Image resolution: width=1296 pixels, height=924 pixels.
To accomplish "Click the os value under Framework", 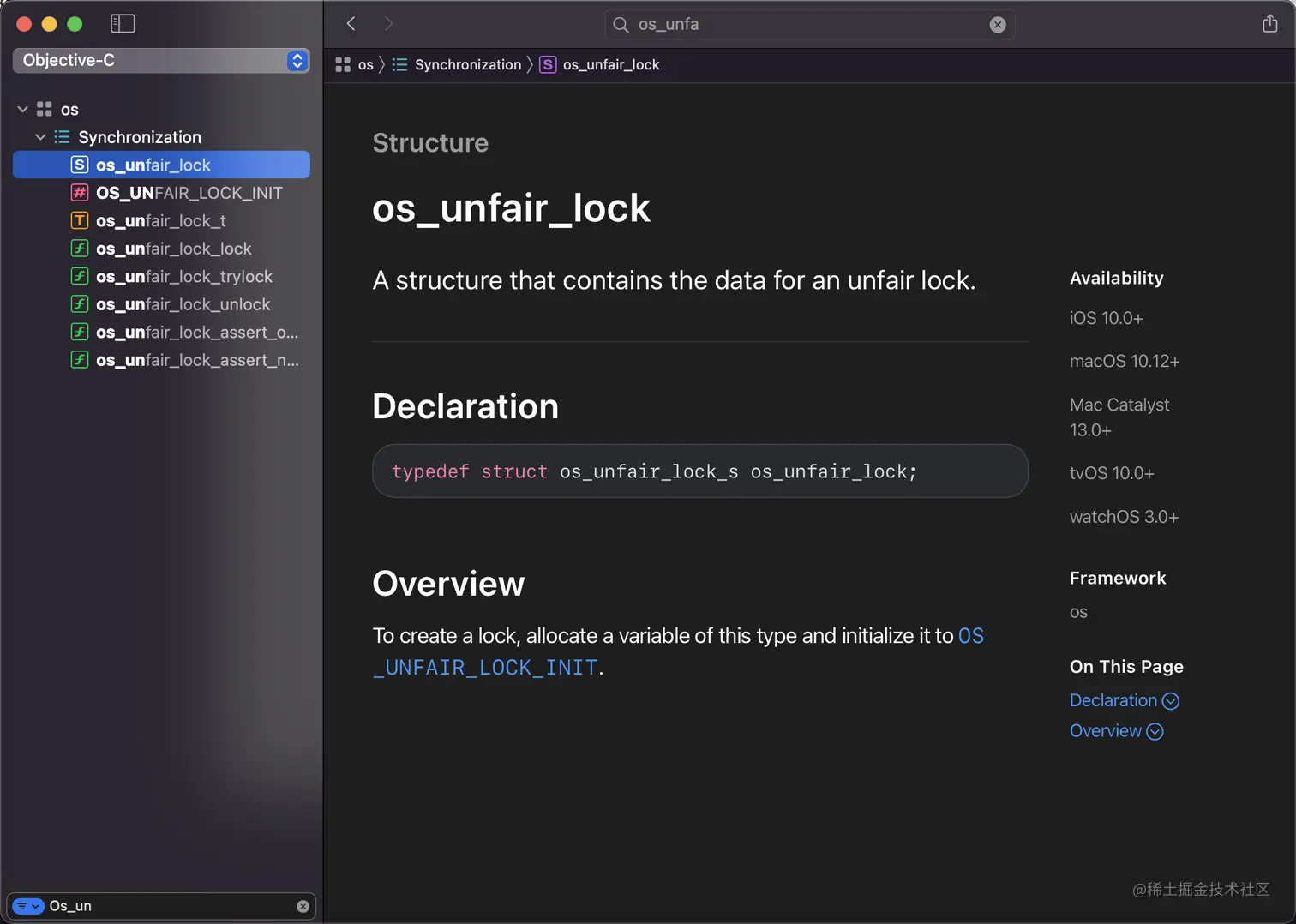I will (1078, 612).
